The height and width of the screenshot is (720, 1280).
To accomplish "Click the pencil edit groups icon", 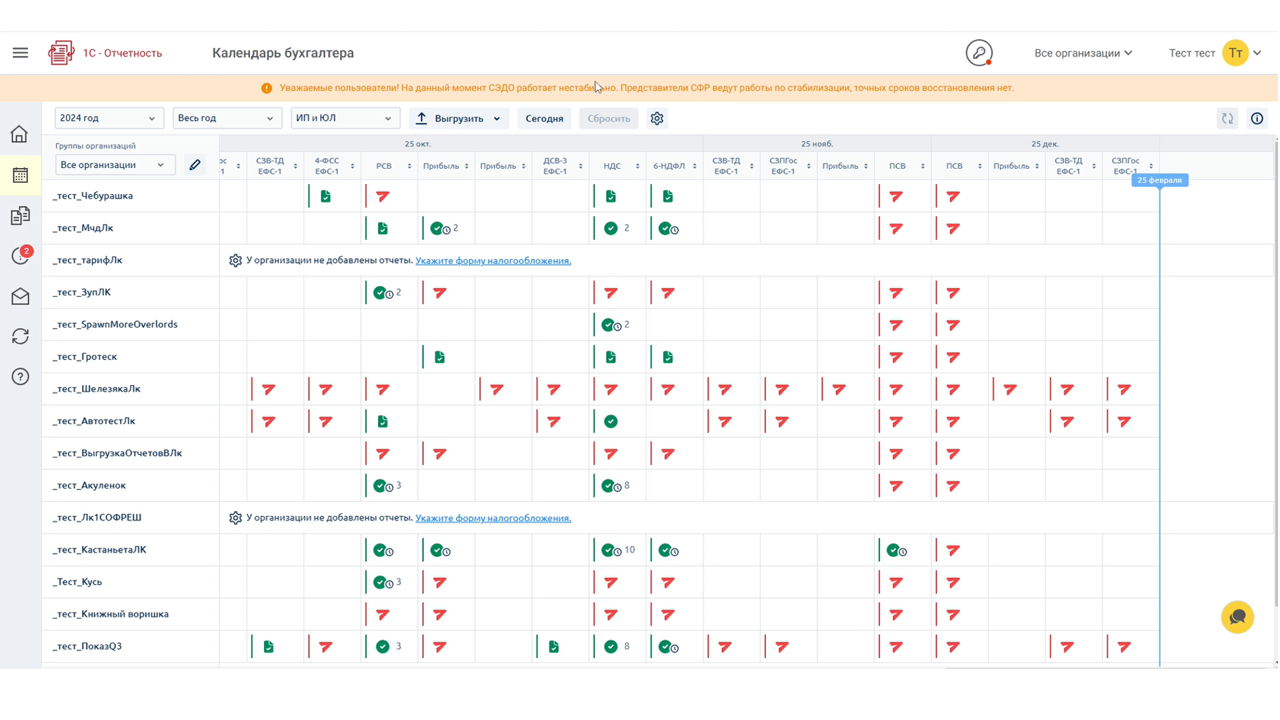I will tap(195, 165).
